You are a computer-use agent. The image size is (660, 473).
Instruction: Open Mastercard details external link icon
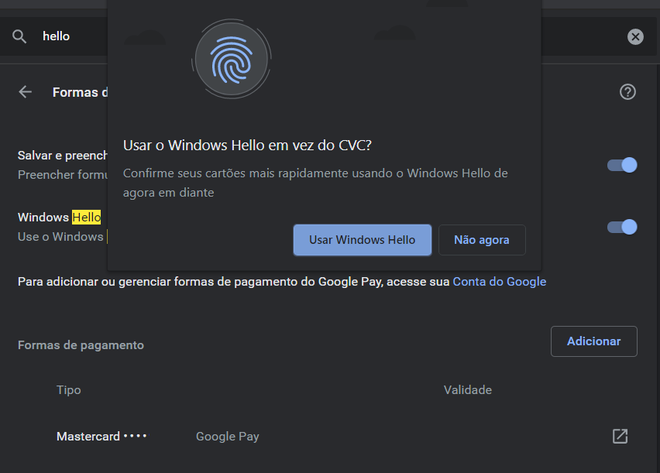point(620,436)
